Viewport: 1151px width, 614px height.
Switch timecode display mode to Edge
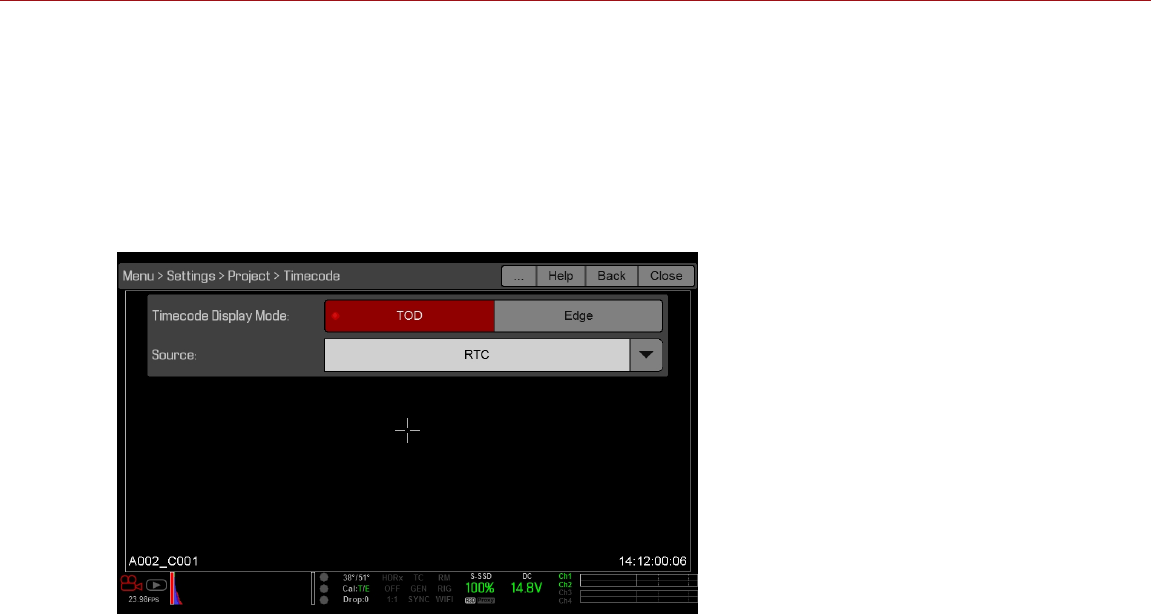click(x=578, y=316)
